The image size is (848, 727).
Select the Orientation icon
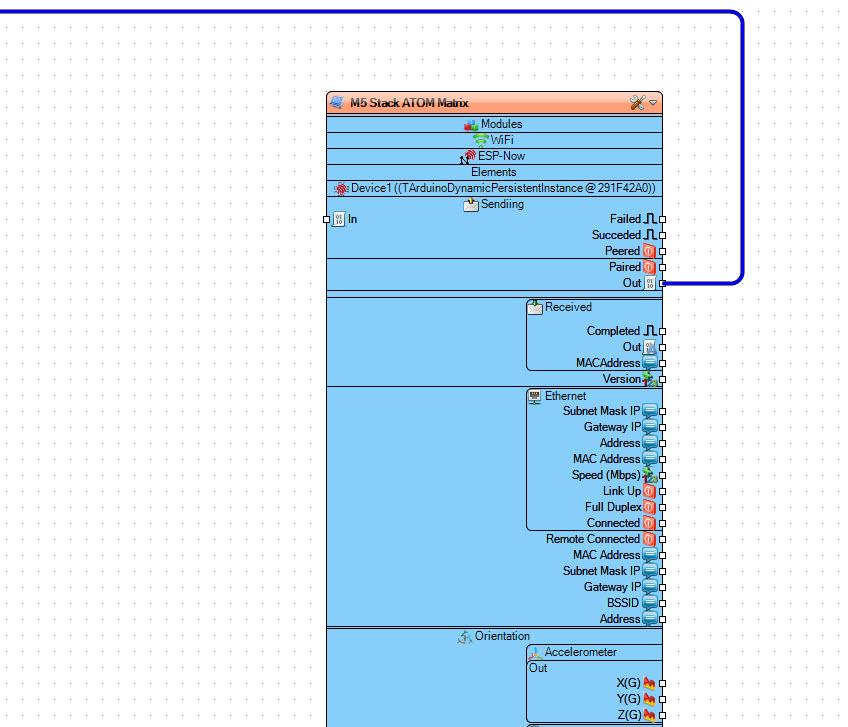point(465,637)
